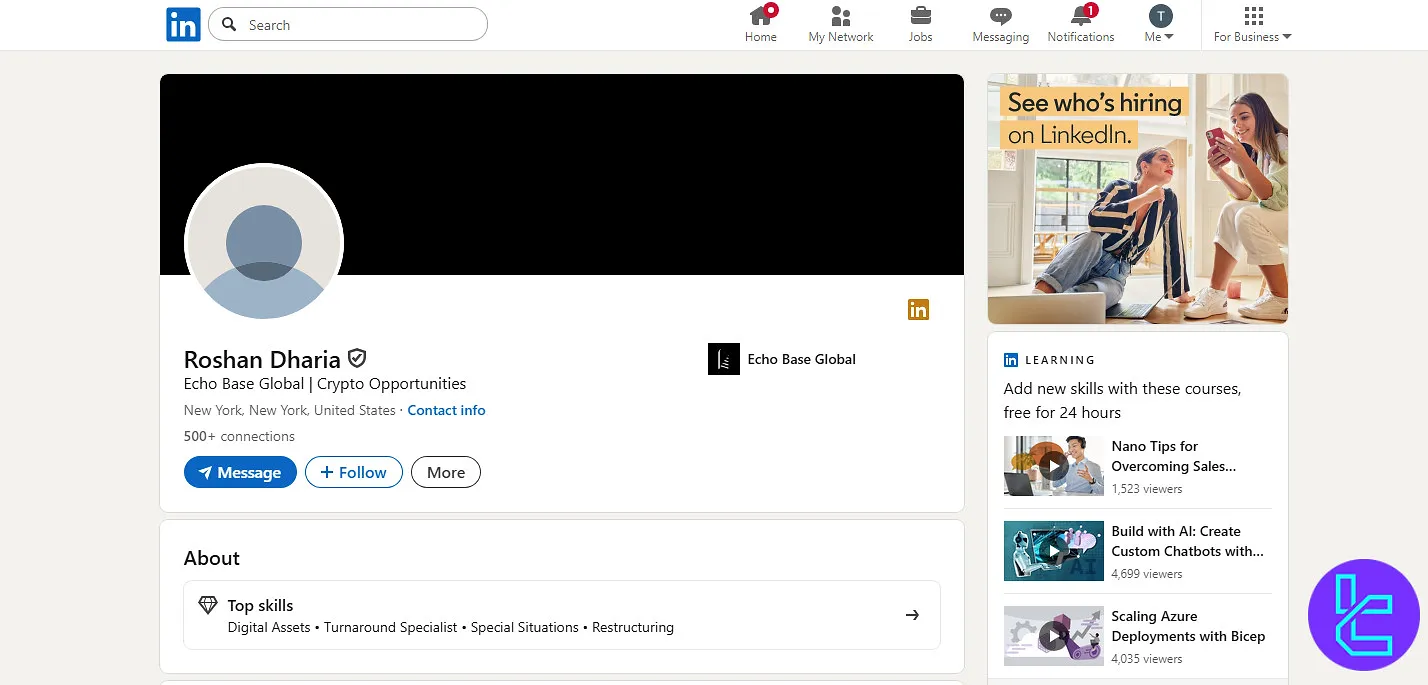Click the About section heading

coord(212,558)
